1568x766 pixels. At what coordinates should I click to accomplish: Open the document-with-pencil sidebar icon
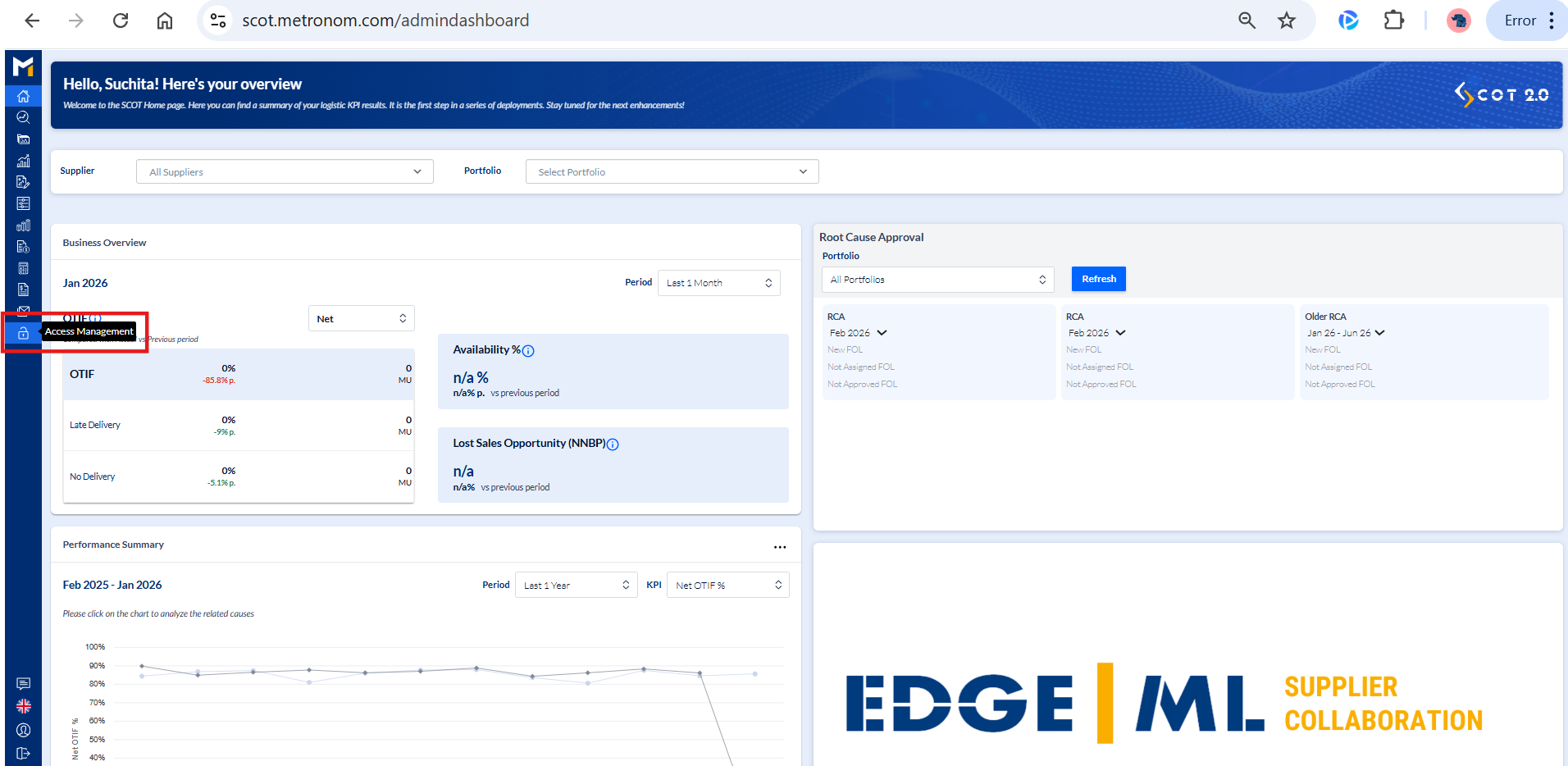[x=23, y=182]
